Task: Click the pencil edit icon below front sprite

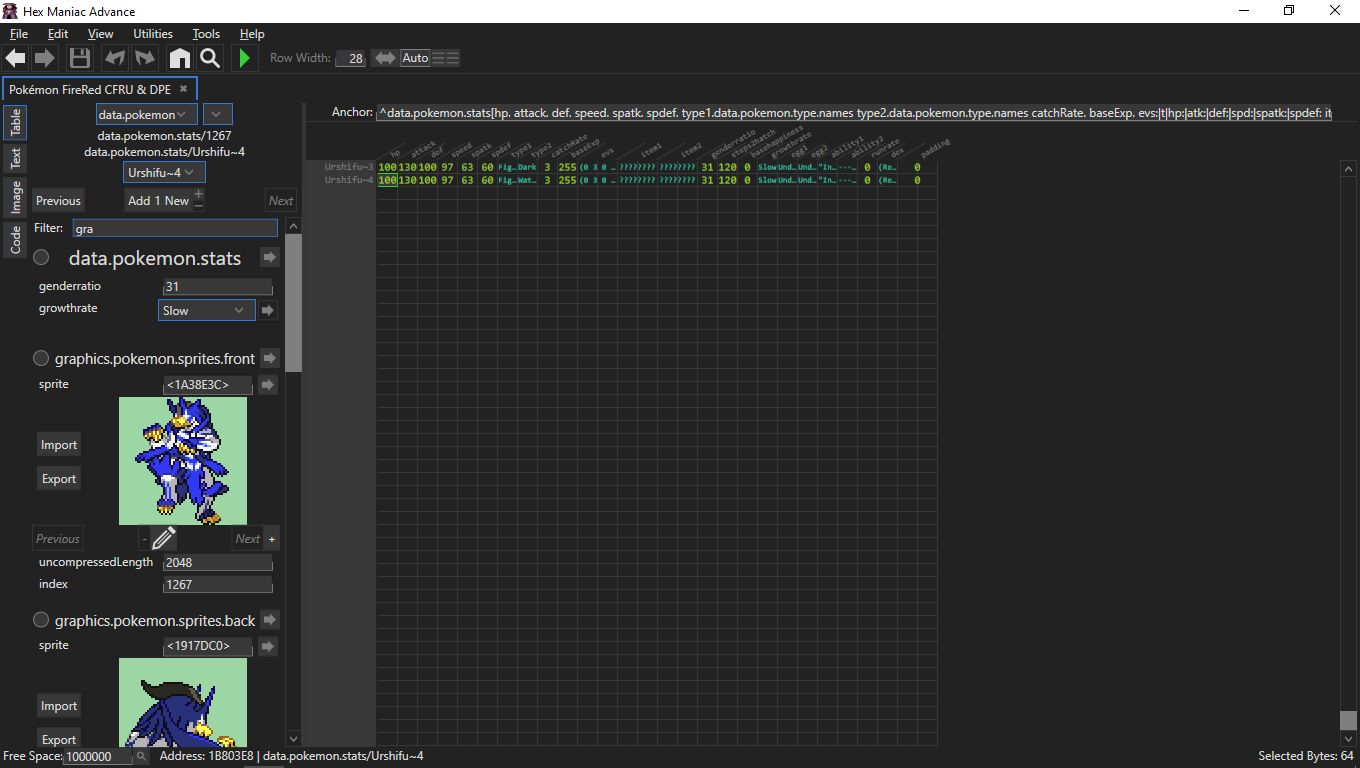Action: pos(164,539)
